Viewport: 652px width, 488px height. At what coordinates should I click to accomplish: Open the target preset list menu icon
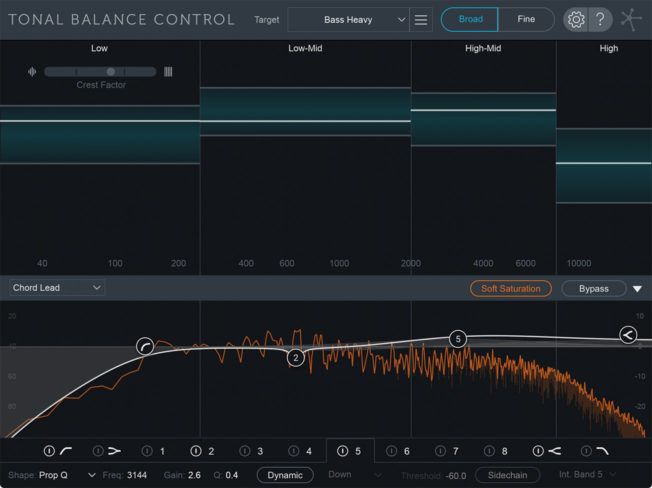click(422, 20)
